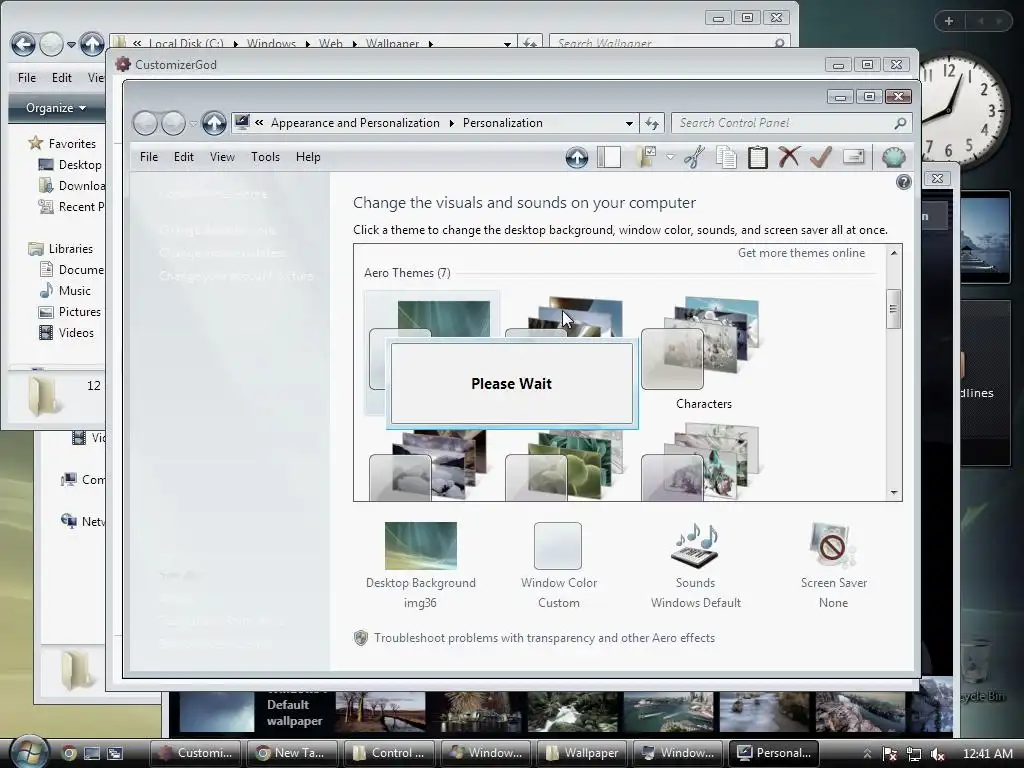Click Refresh button next to Personalization address
The image size is (1024, 768).
[652, 123]
